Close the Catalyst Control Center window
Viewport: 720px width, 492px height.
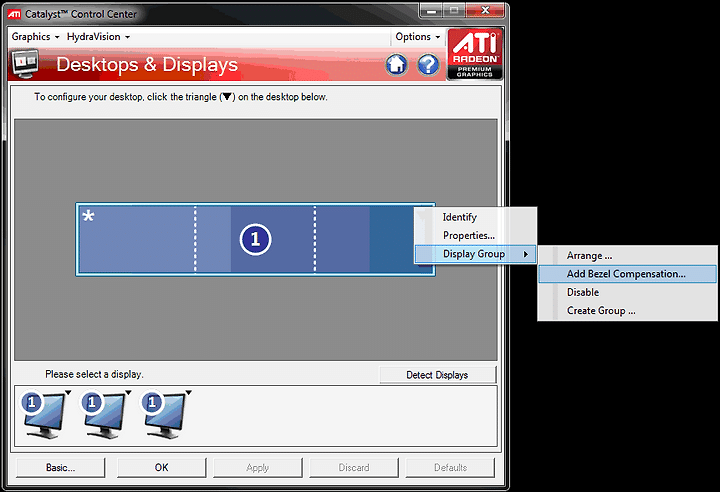click(485, 11)
